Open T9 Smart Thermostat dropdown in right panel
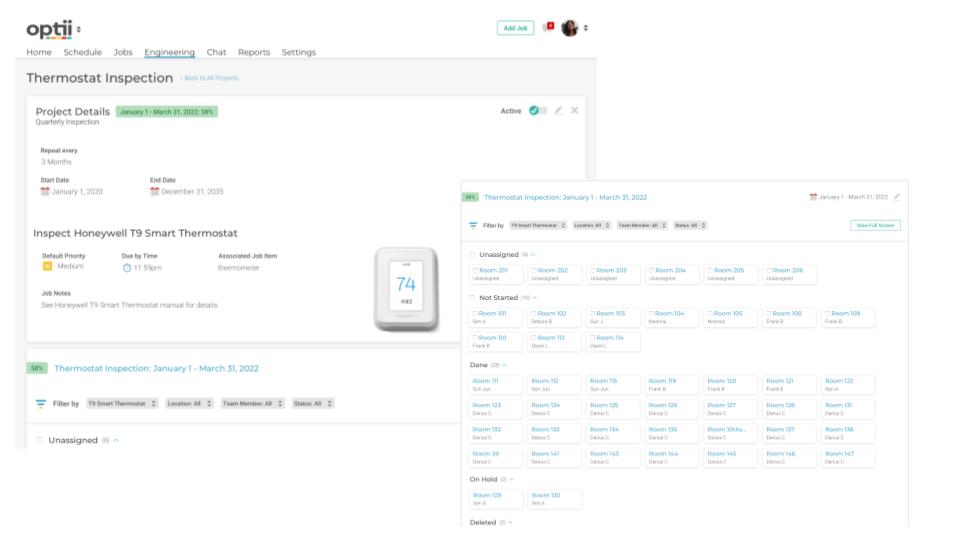 point(538,225)
